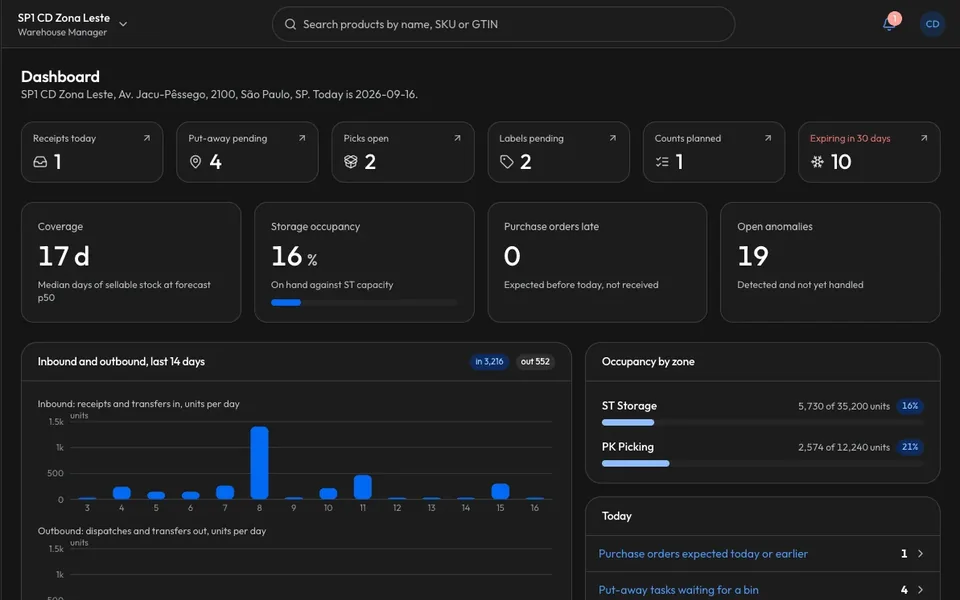960x600 pixels.
Task: Expand Purchase orders expected today chevron
Action: [x=920, y=553]
